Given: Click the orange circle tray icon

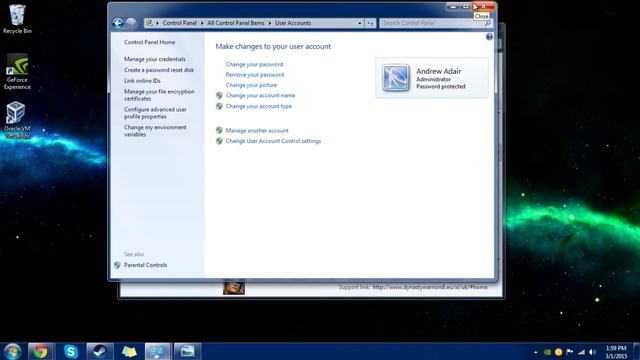Looking at the screenshot, I should 558,352.
